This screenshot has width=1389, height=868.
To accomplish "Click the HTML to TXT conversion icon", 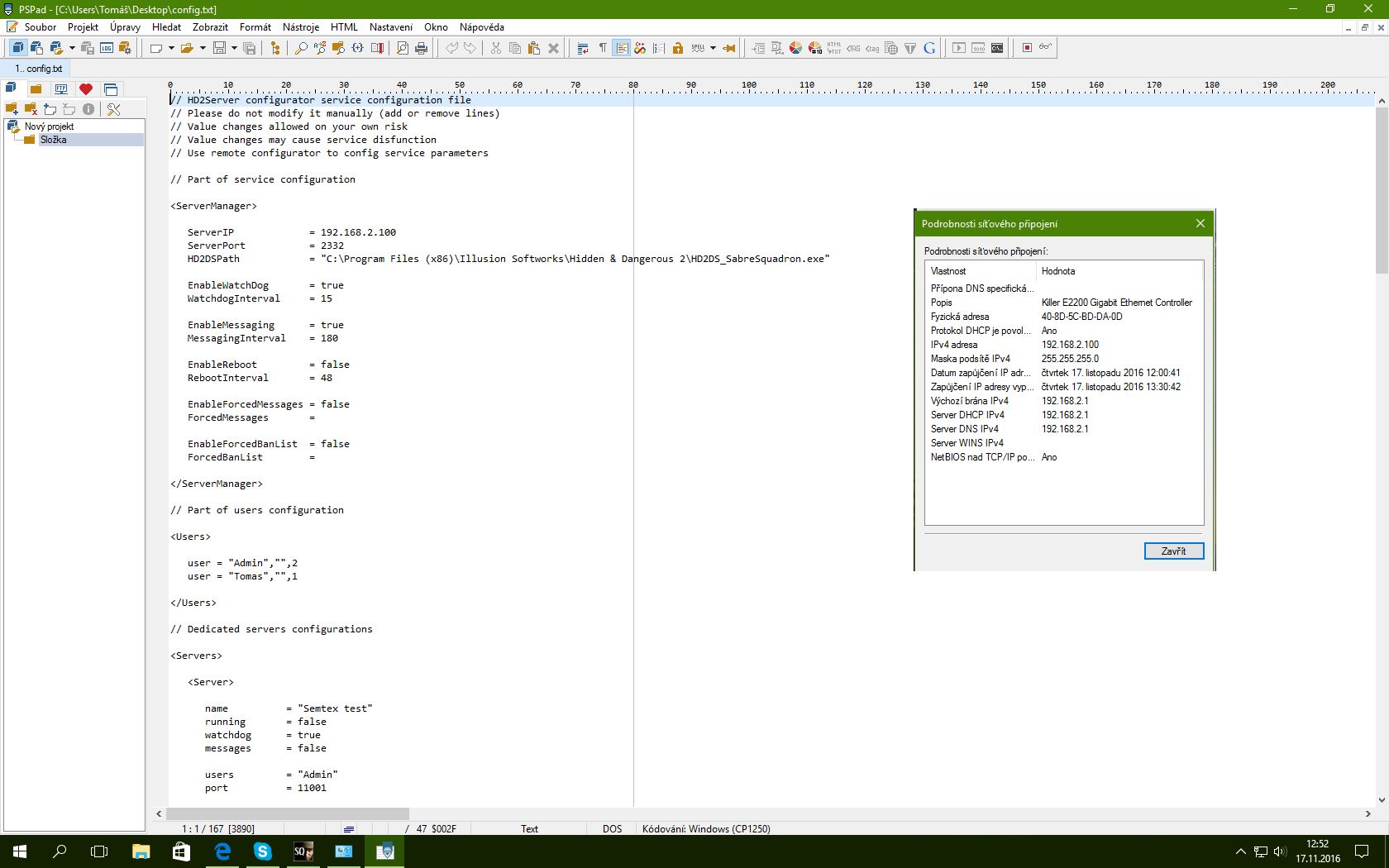I will click(x=834, y=48).
